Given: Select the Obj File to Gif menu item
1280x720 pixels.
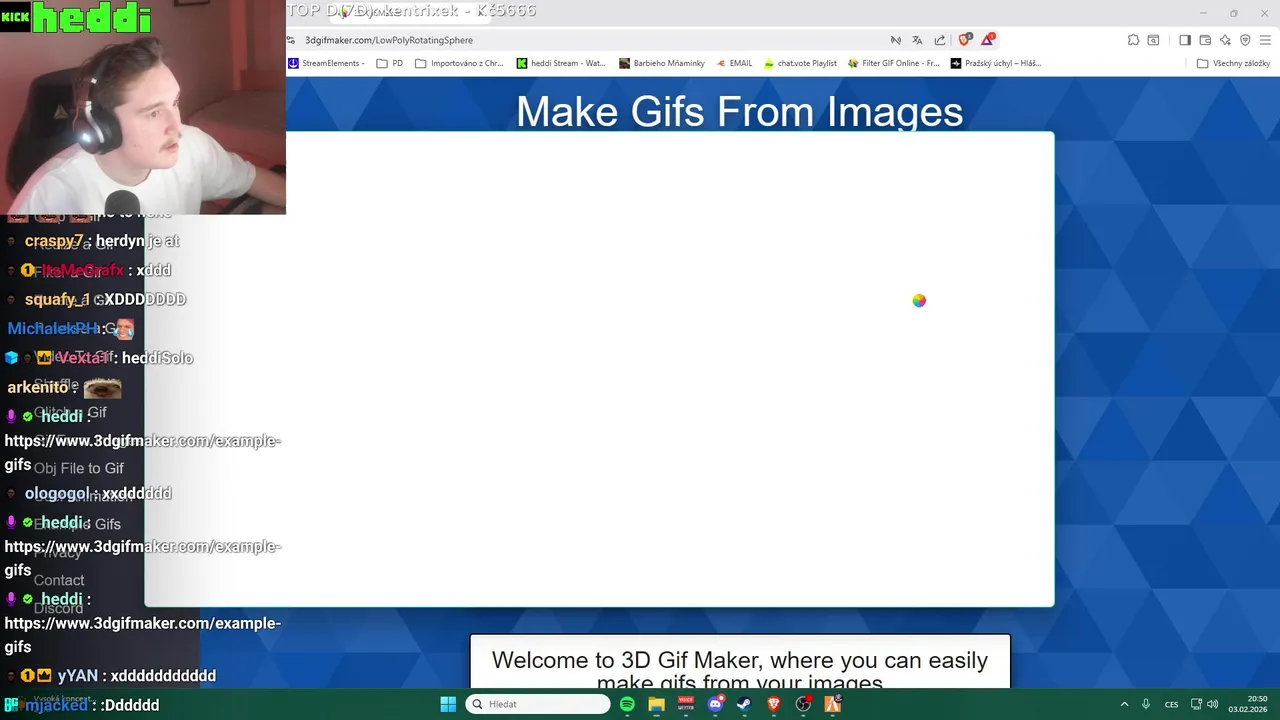Looking at the screenshot, I should coord(79,468).
